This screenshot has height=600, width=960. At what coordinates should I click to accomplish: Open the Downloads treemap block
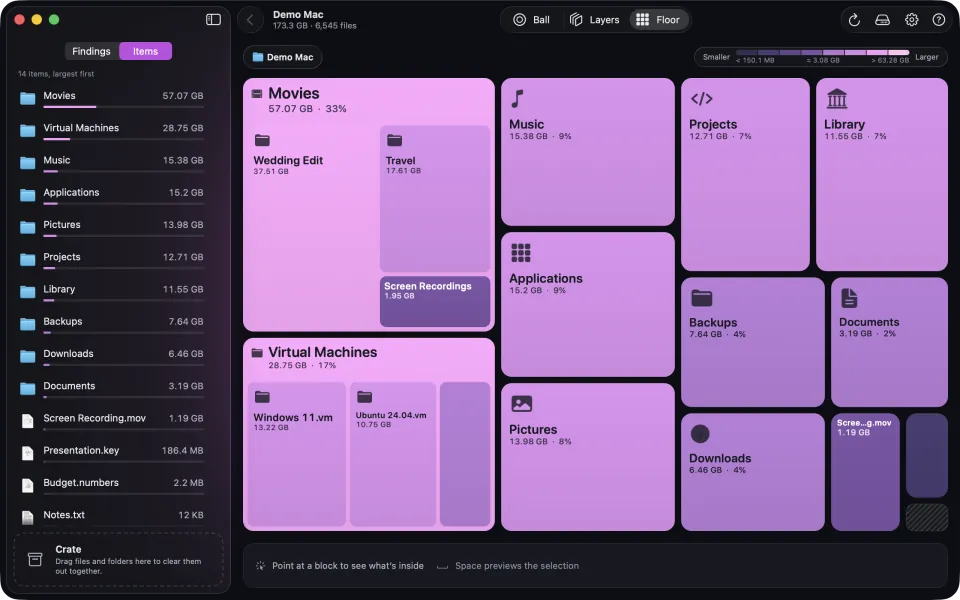(x=752, y=472)
